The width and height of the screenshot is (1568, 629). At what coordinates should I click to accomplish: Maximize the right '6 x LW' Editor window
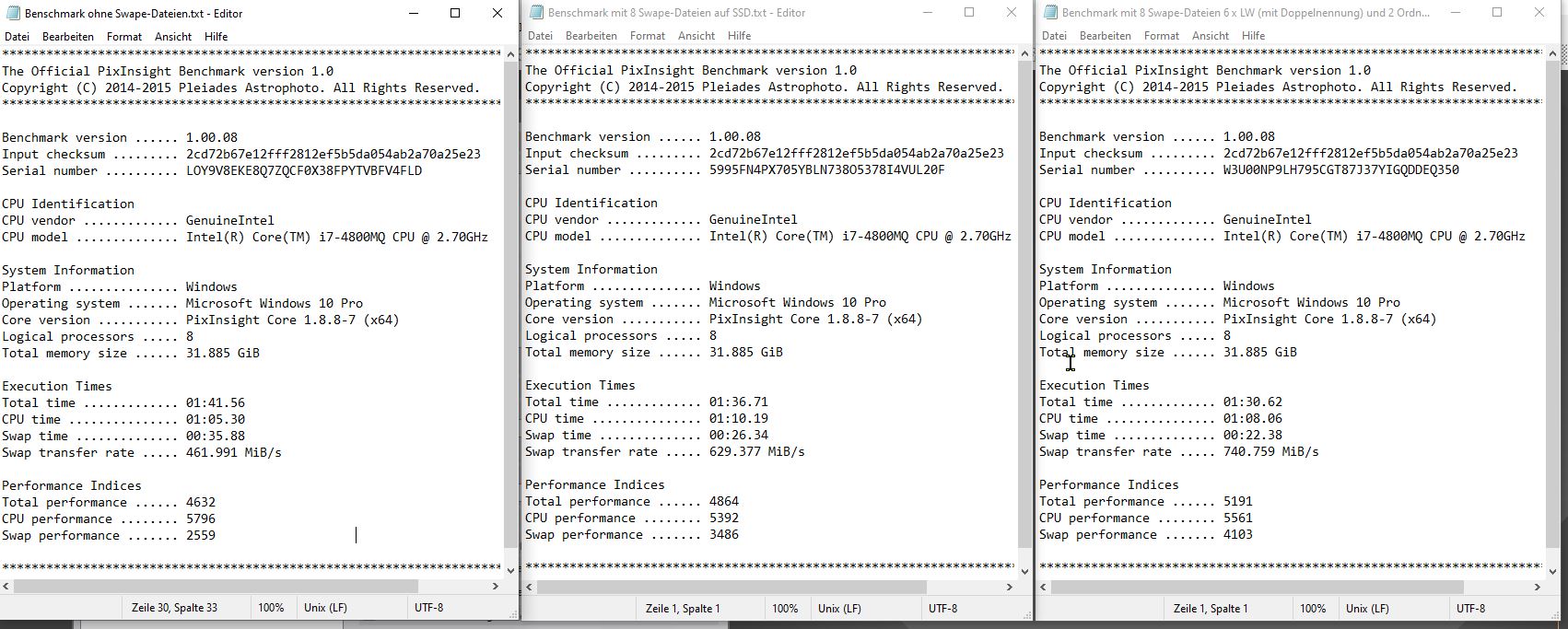click(x=1497, y=12)
